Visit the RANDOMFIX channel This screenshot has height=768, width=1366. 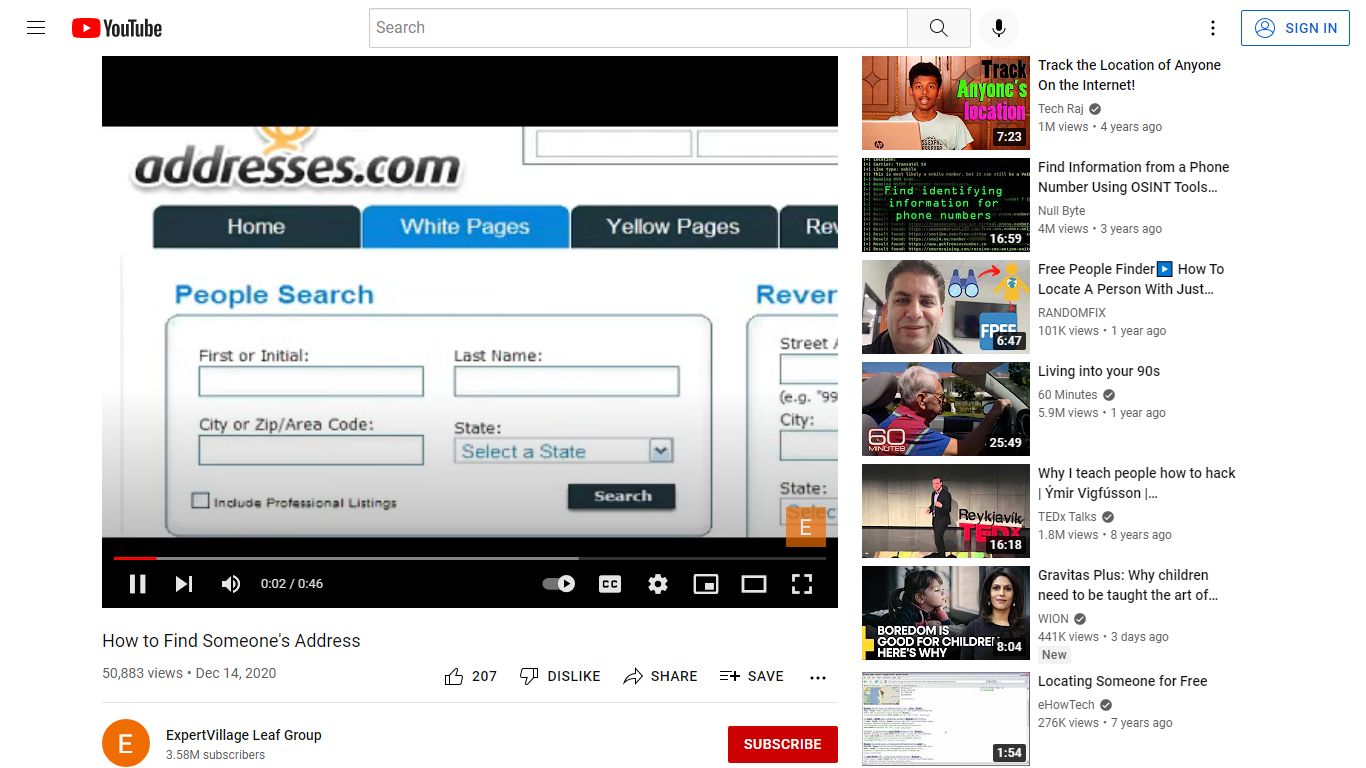pyautogui.click(x=1072, y=313)
